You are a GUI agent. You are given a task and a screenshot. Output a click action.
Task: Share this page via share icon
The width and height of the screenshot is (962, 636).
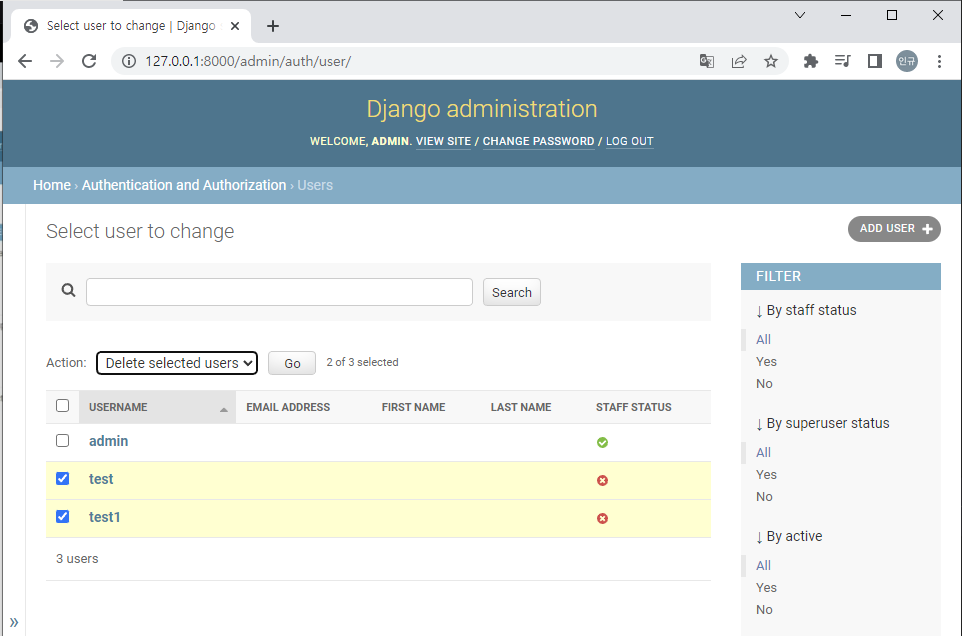739,61
